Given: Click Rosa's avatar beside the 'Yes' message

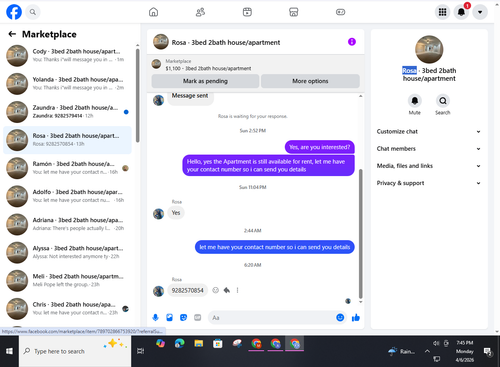Looking at the screenshot, I should 158,214.
